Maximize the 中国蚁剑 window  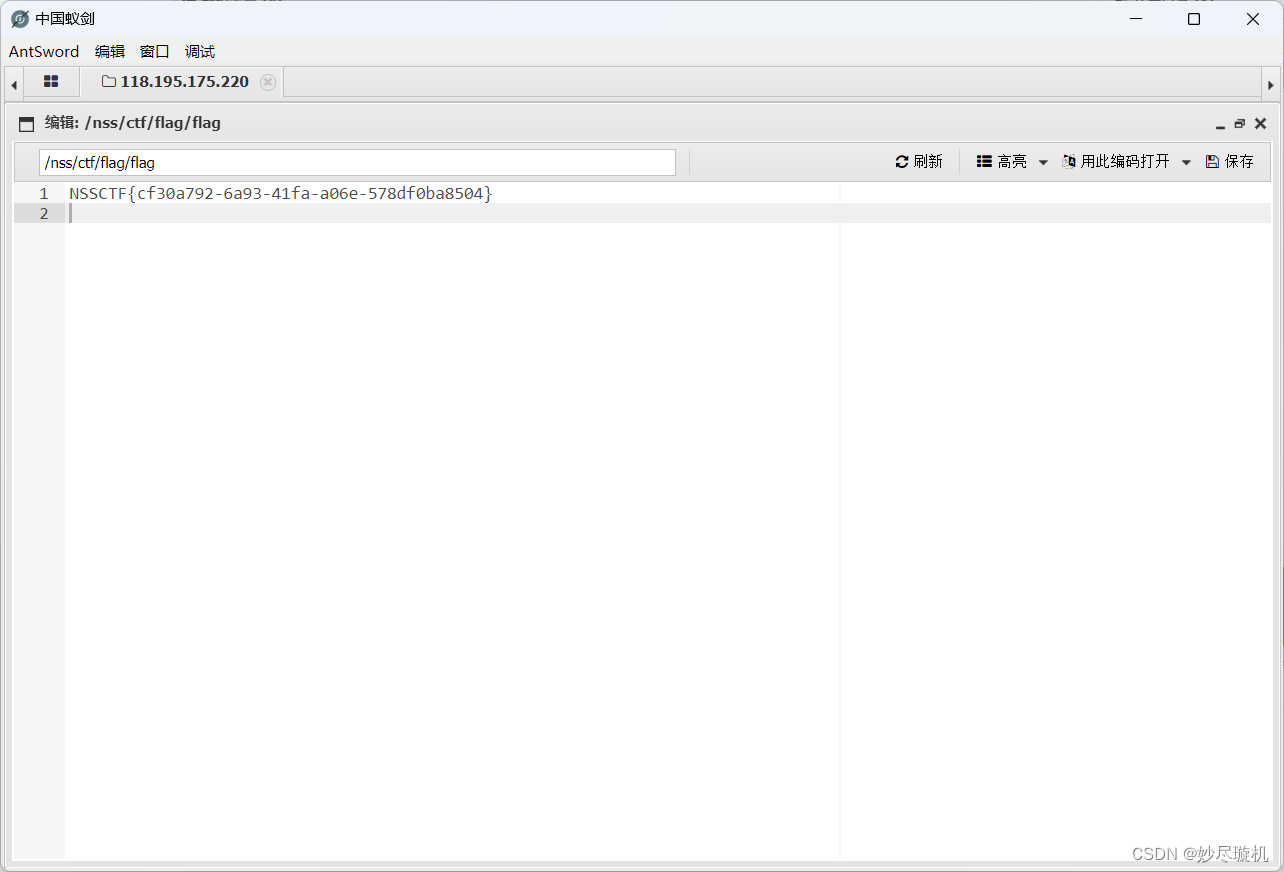[x=1194, y=19]
